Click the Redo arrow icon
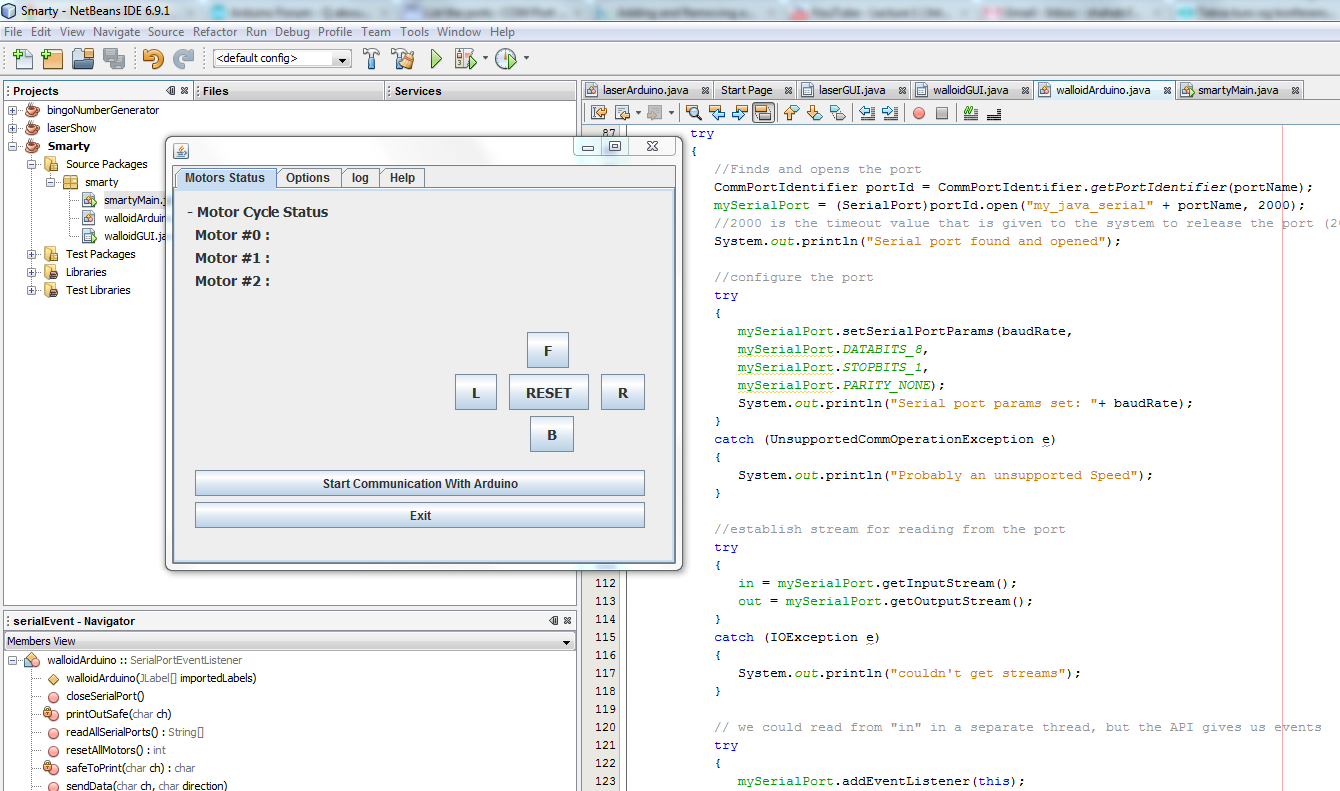The image size is (1340, 791). pyautogui.click(x=183, y=58)
